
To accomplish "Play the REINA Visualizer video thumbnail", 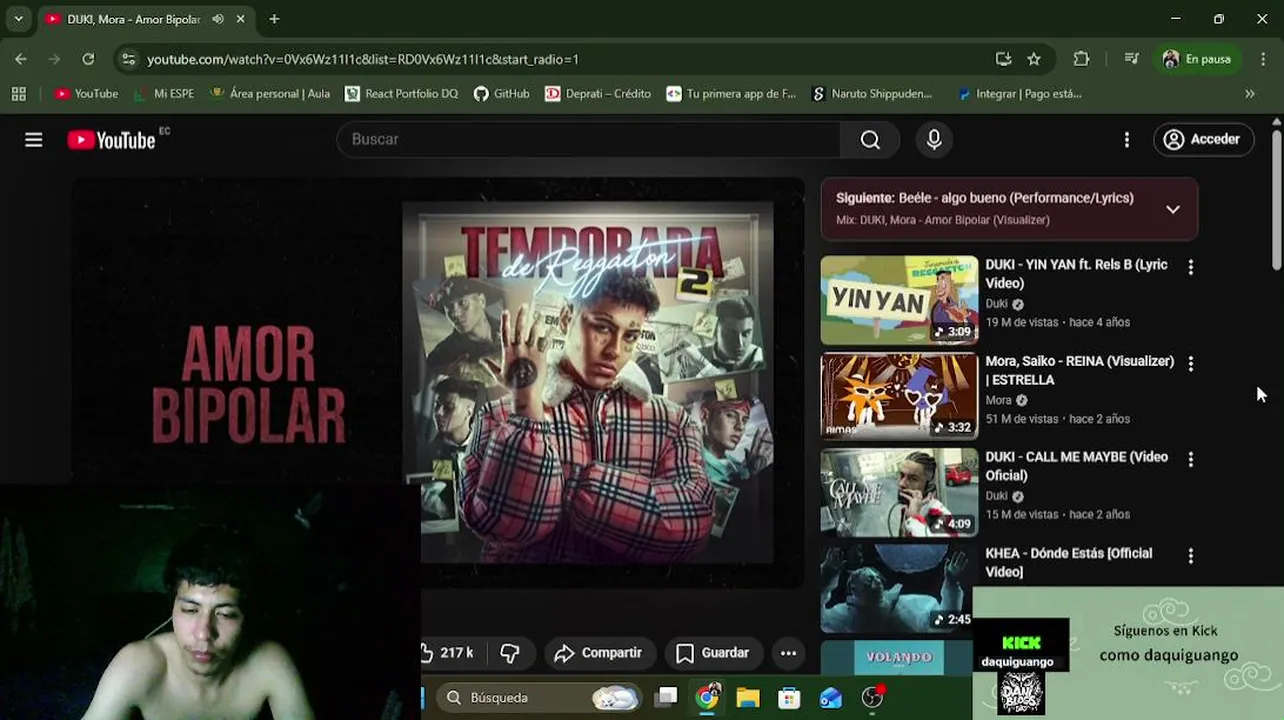I will [x=900, y=396].
